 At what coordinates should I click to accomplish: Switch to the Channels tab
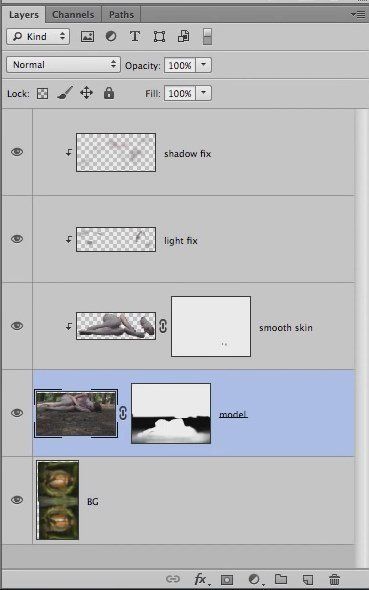tap(73, 15)
